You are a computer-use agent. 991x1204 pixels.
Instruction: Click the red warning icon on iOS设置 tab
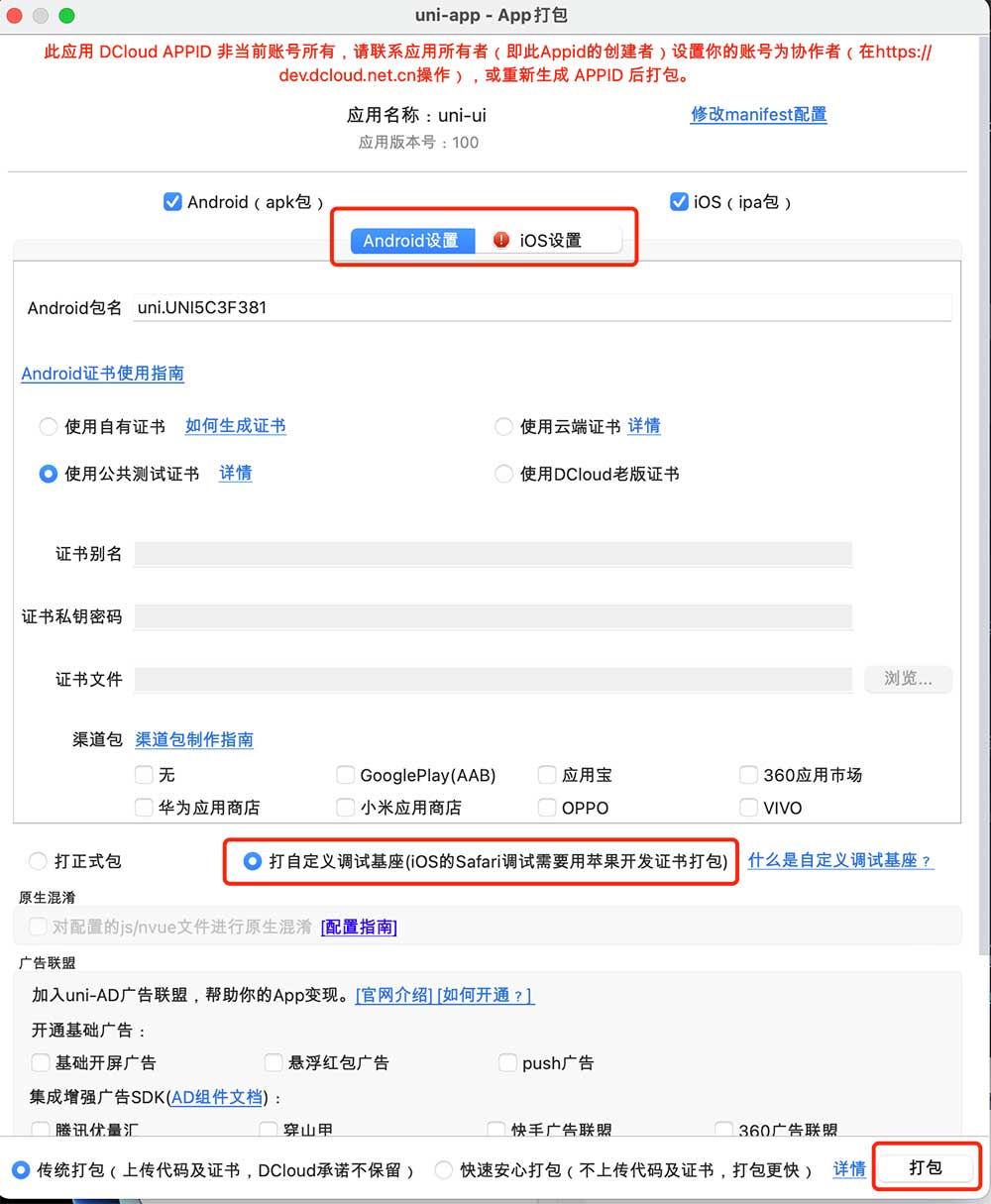(x=501, y=240)
